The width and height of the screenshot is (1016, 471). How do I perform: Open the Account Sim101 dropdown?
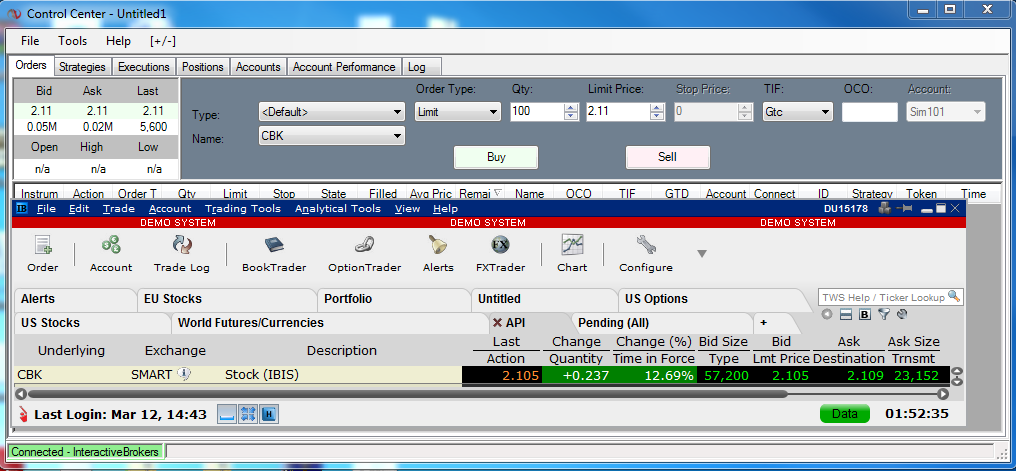(x=945, y=111)
